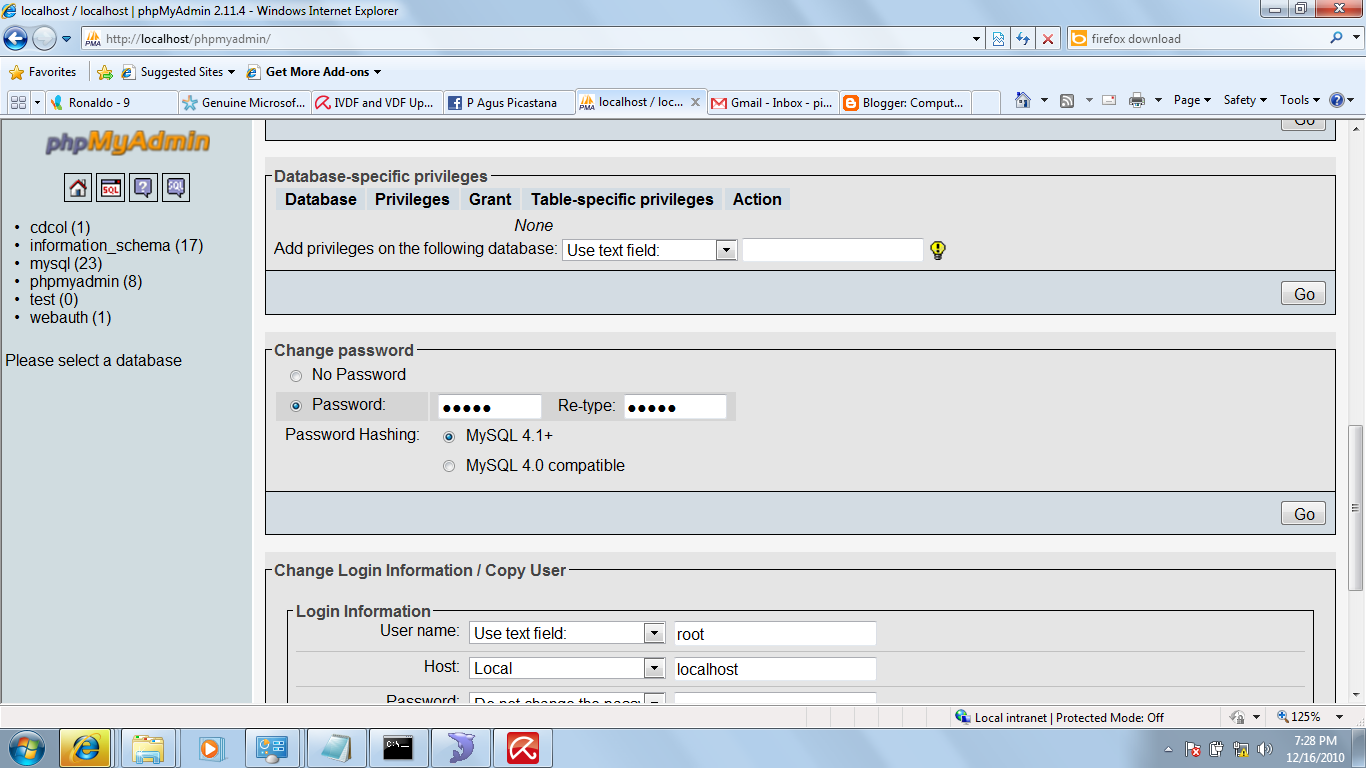Open the phpmyadmin (8) database link

86,282
